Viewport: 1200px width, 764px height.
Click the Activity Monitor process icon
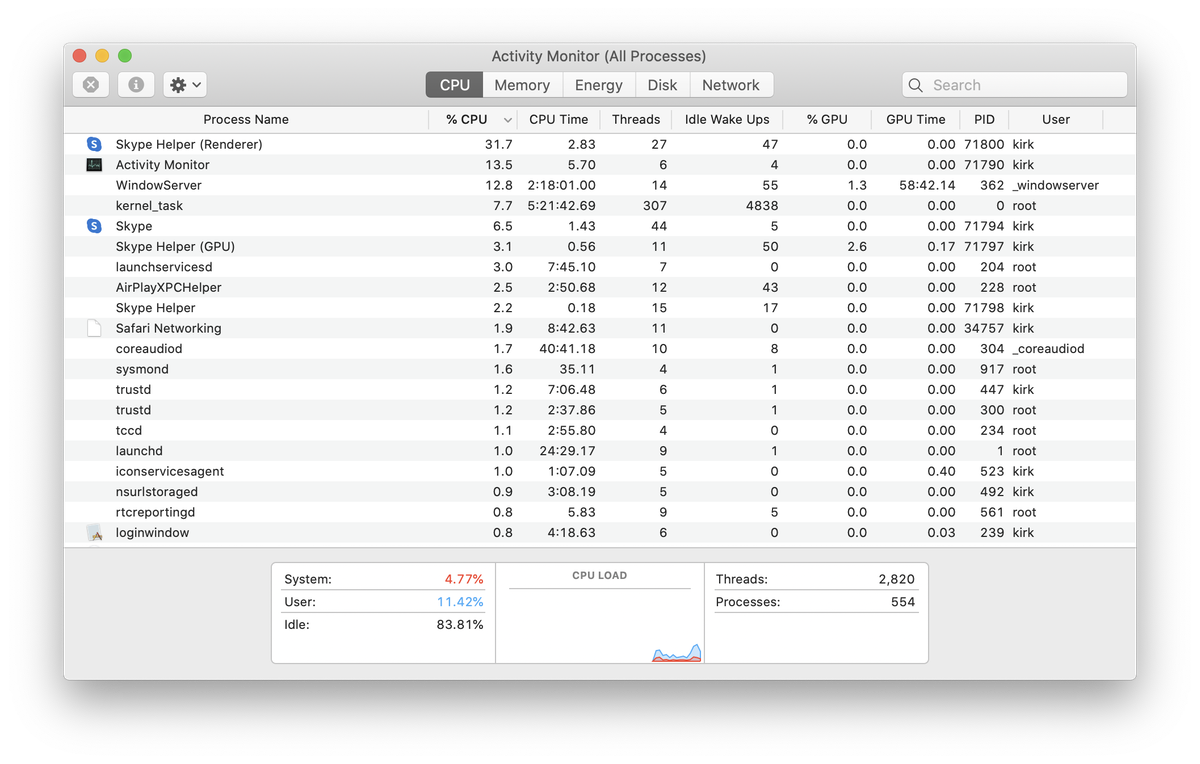(x=94, y=165)
